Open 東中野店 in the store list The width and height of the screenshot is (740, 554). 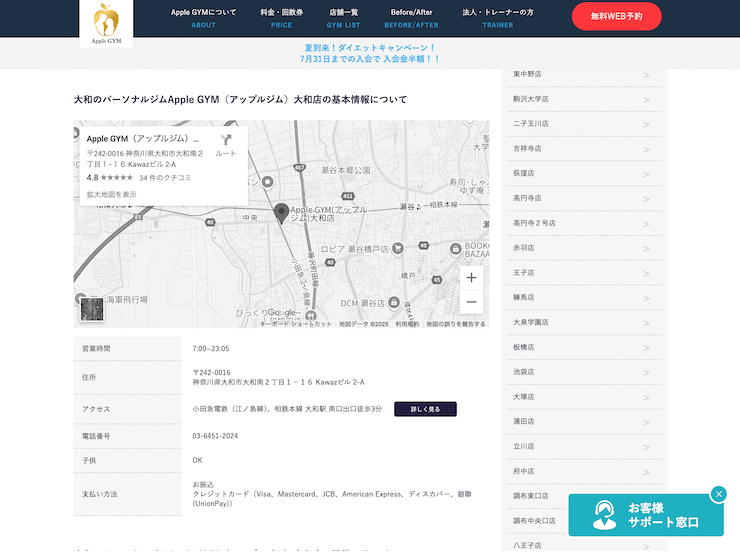(584, 74)
